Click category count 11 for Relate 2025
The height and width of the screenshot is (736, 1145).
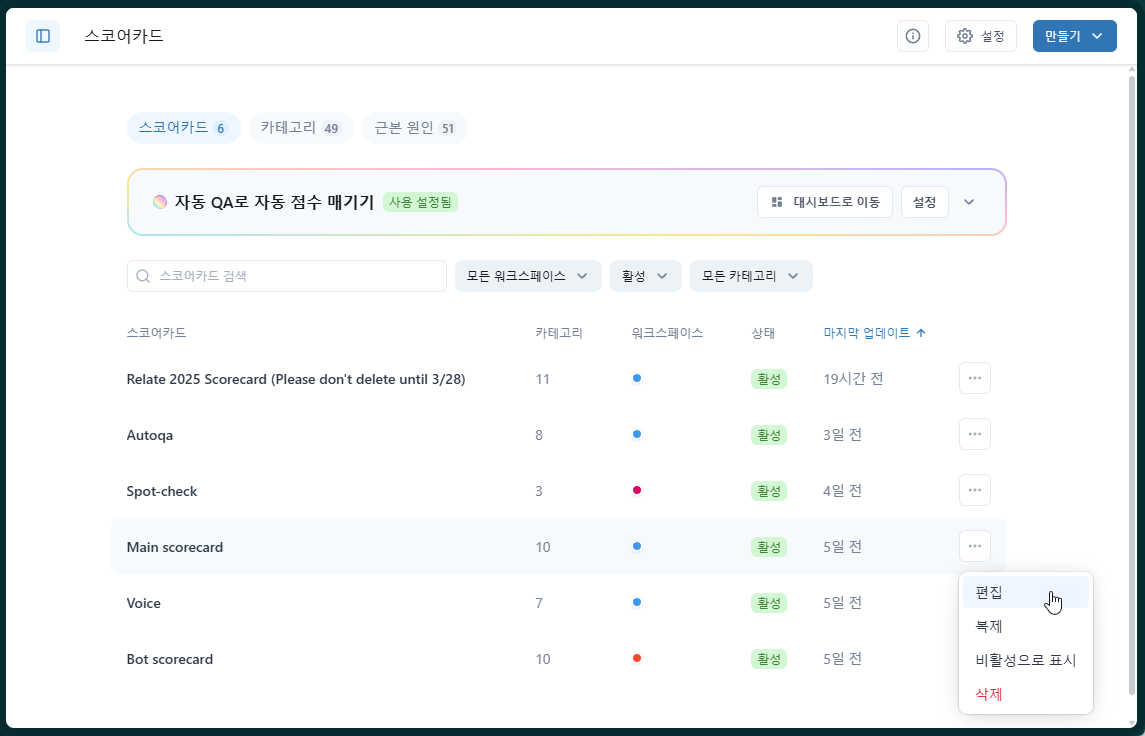542,379
